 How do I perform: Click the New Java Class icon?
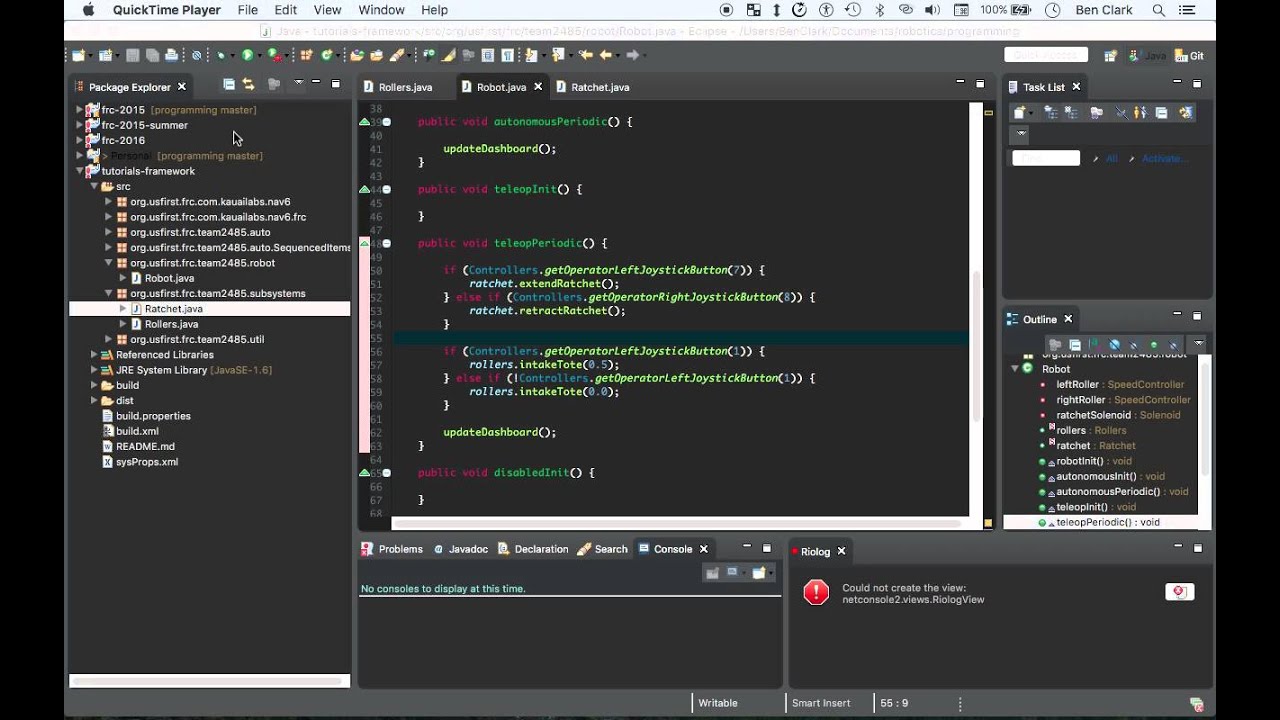tap(326, 55)
